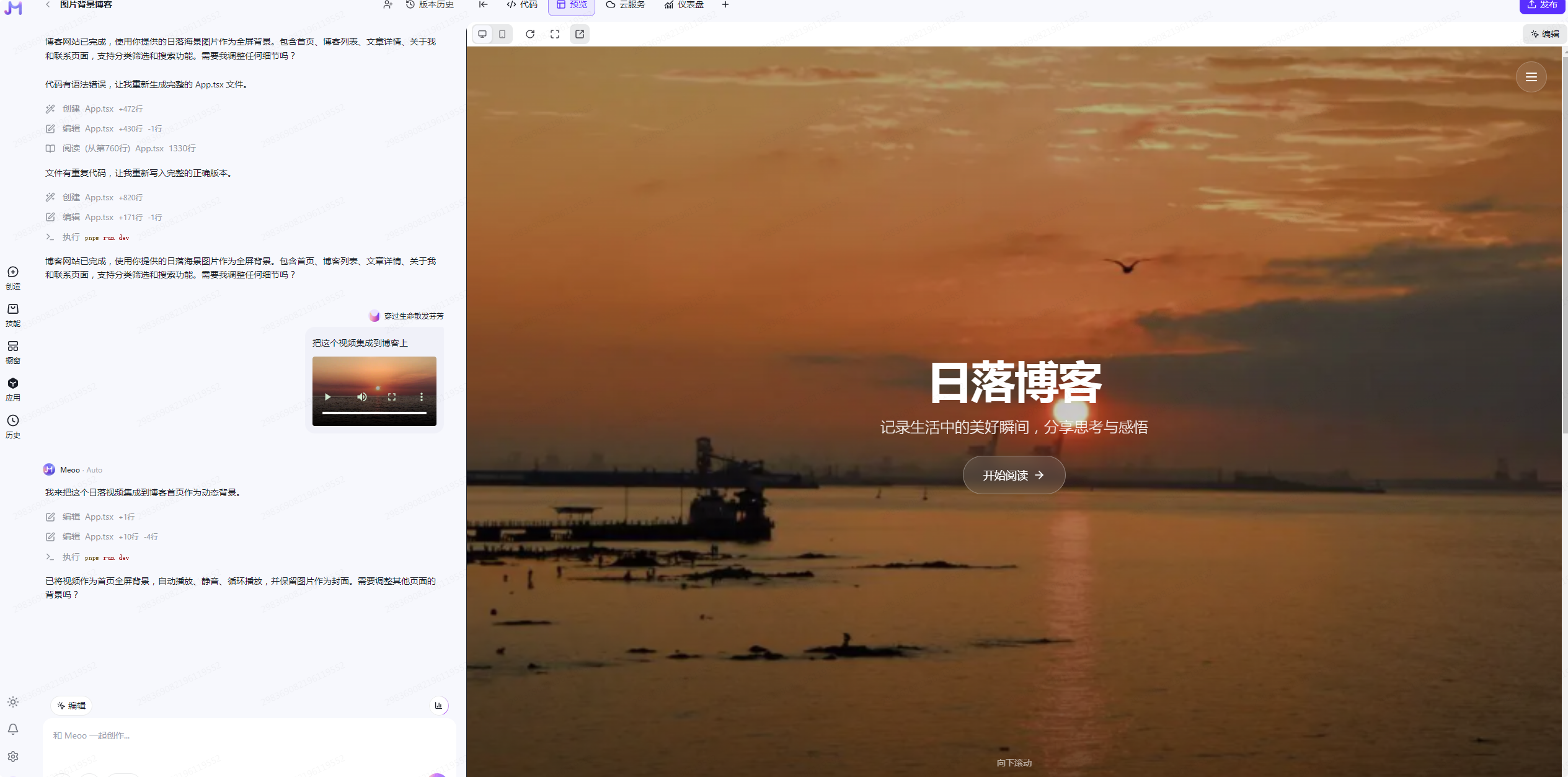The width and height of the screenshot is (1568, 777).
Task: Switch preview to mobile view
Action: 502,34
